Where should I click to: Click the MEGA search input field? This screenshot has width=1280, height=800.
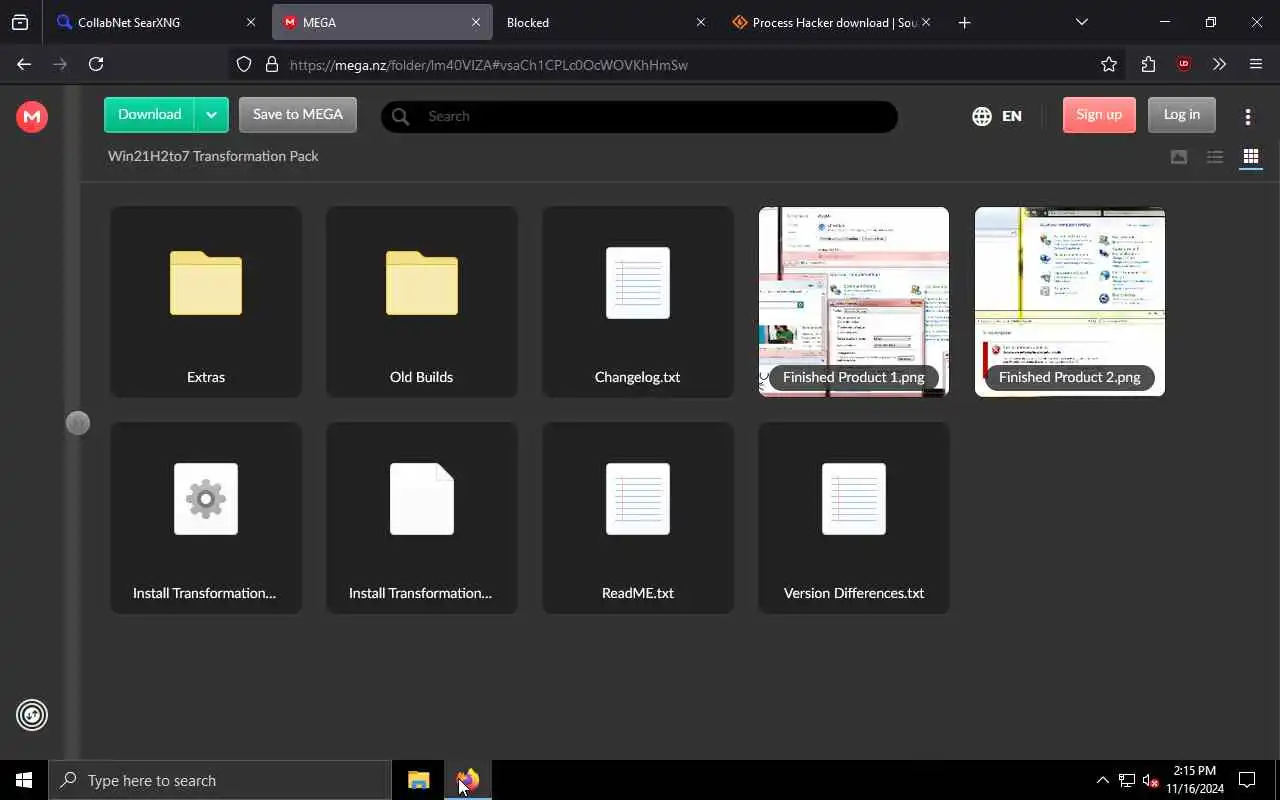click(x=639, y=116)
